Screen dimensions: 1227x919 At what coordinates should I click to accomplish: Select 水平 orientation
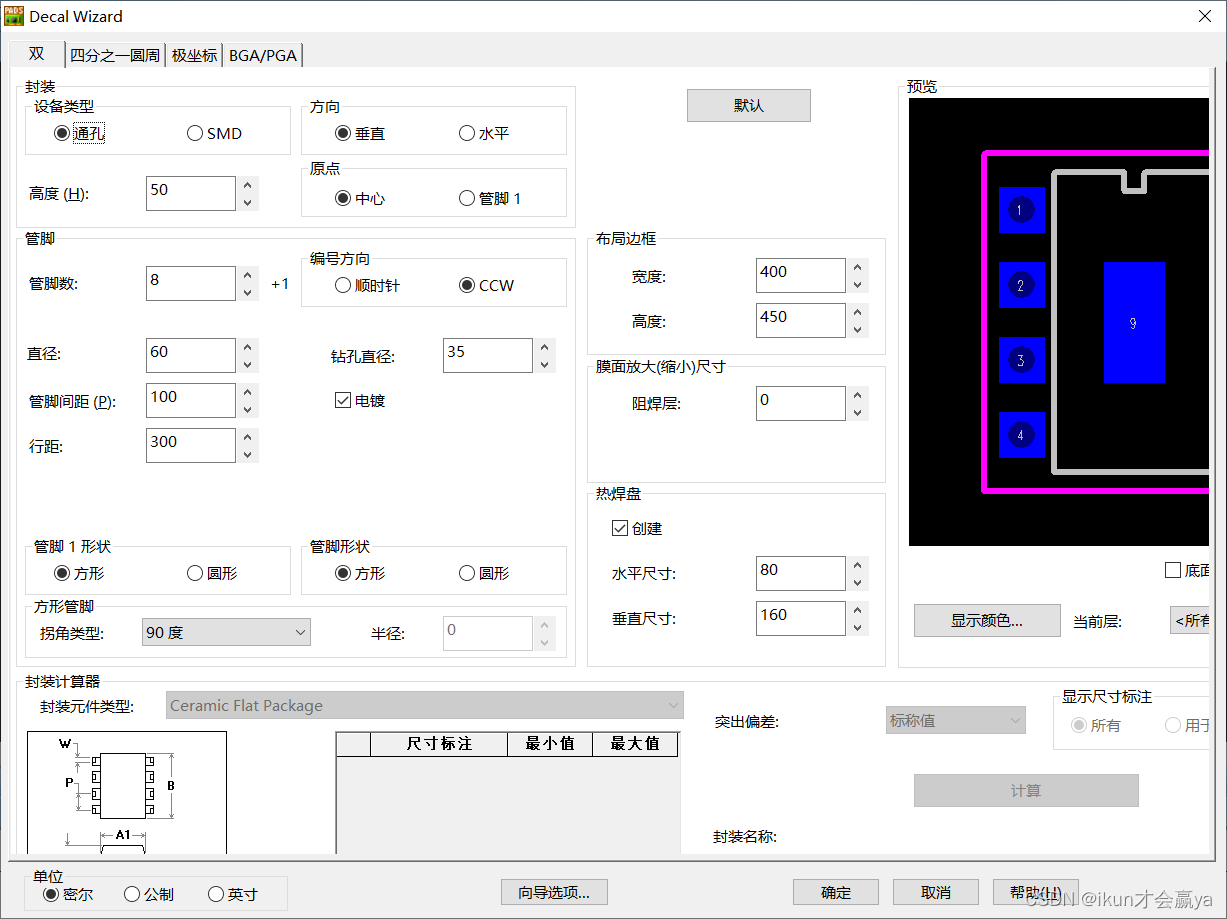click(x=467, y=131)
